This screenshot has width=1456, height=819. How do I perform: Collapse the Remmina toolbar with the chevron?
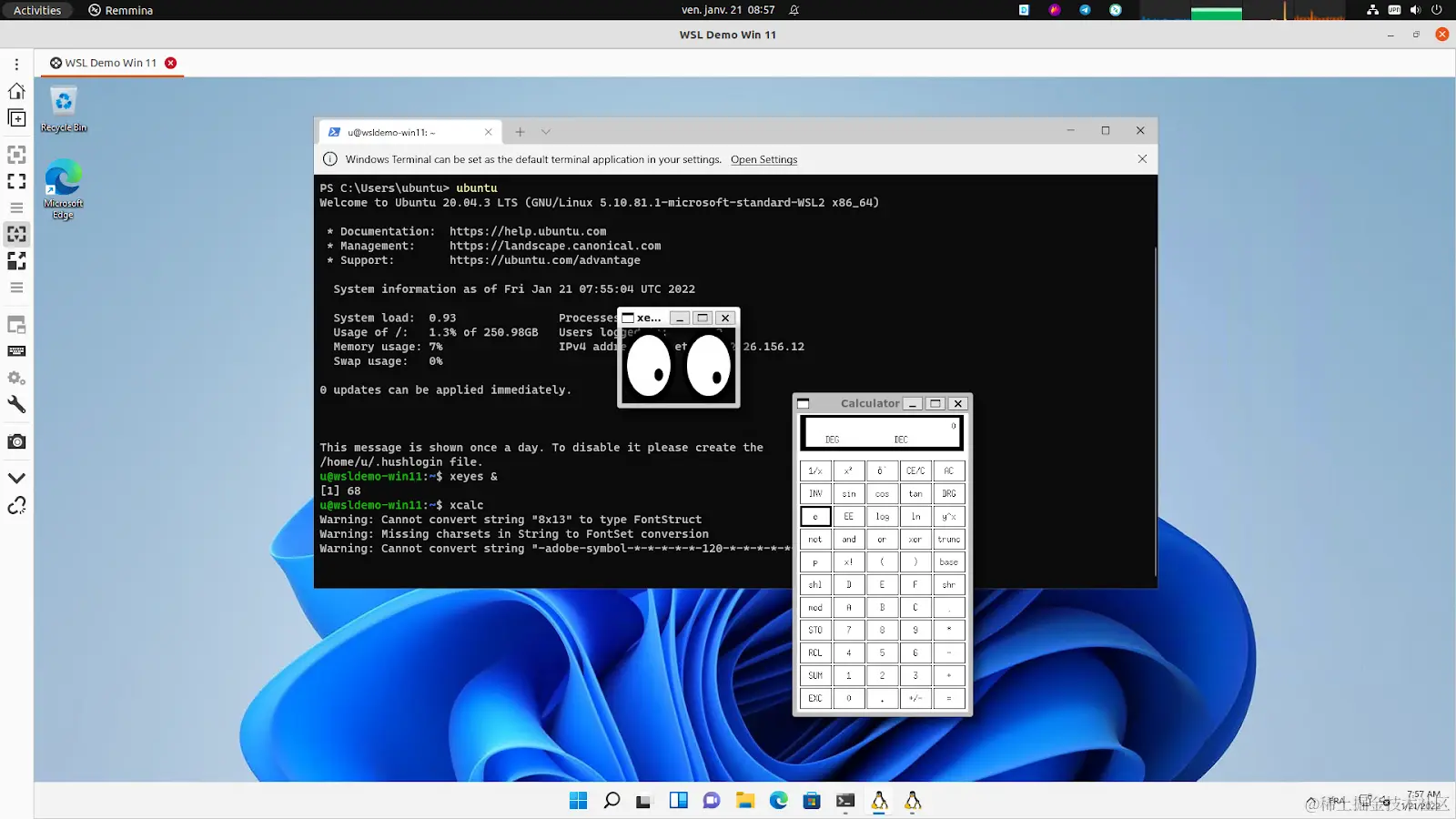[16, 478]
